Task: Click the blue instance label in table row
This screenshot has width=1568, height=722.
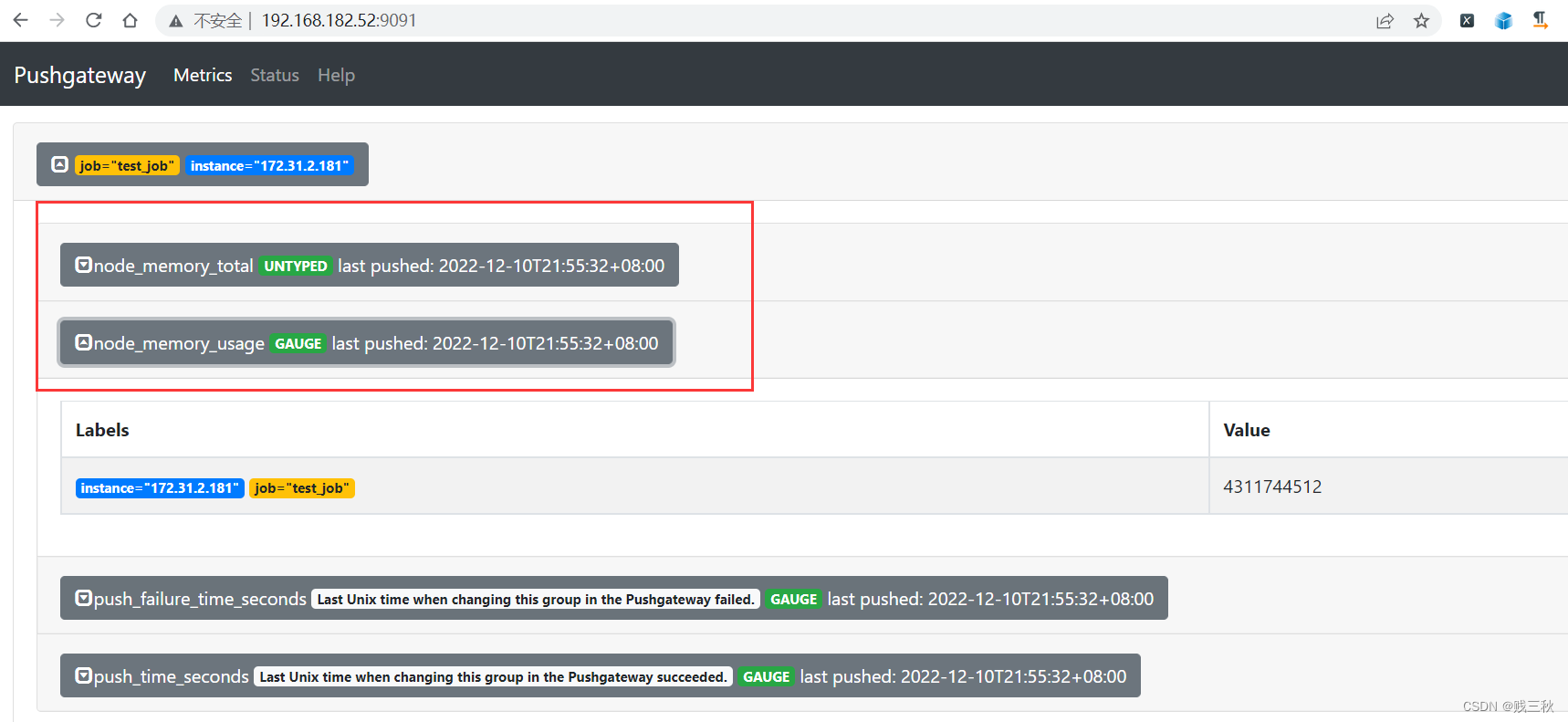Action: point(160,487)
